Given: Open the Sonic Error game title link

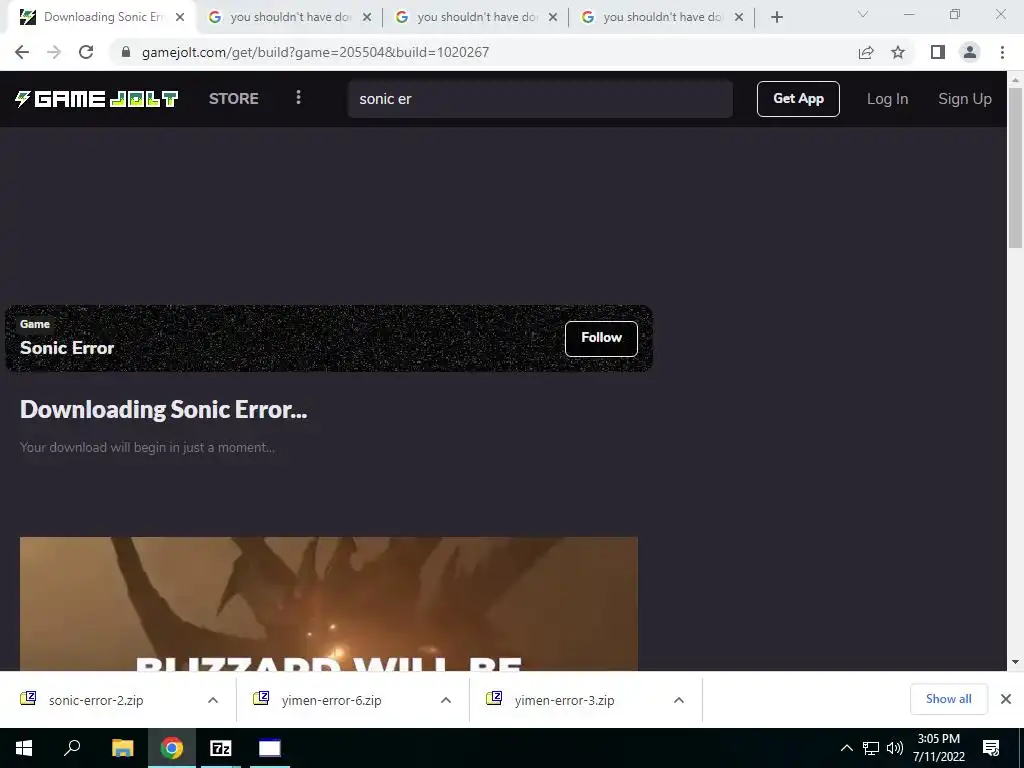Looking at the screenshot, I should 67,348.
